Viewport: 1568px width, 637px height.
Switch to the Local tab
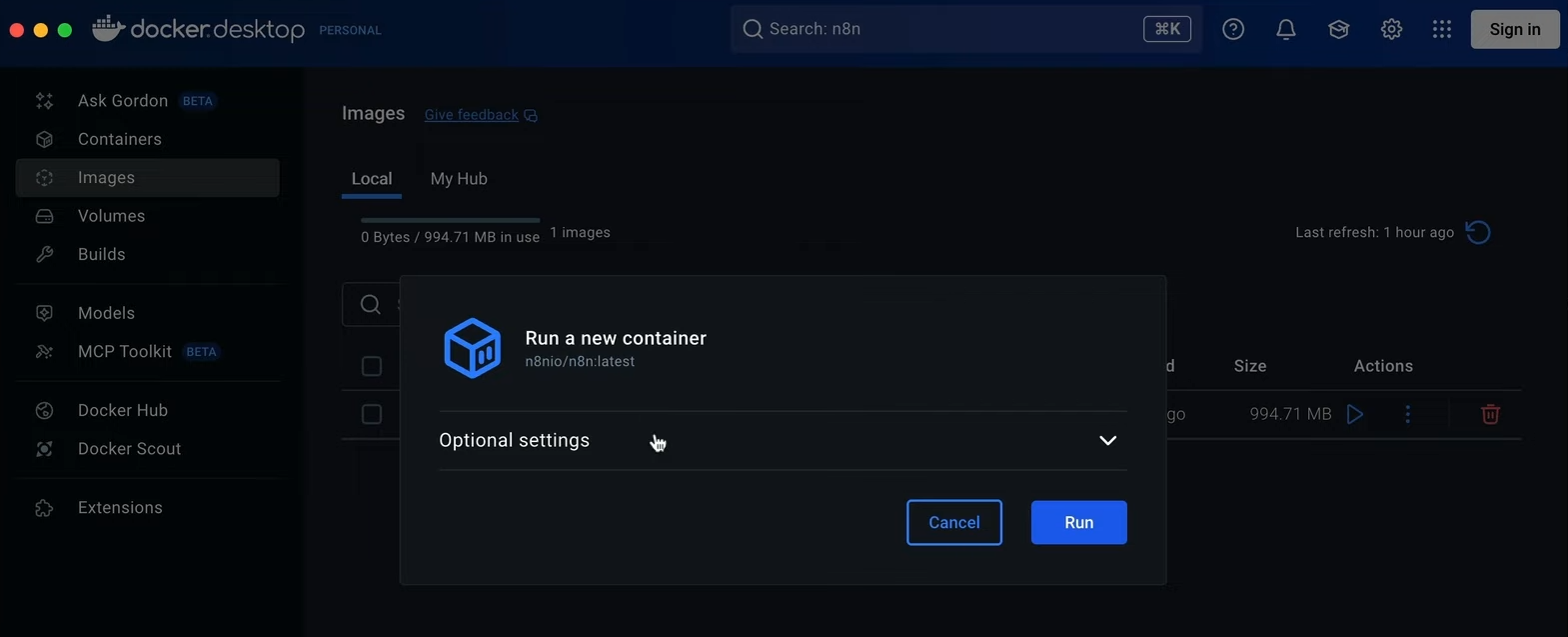click(x=372, y=179)
